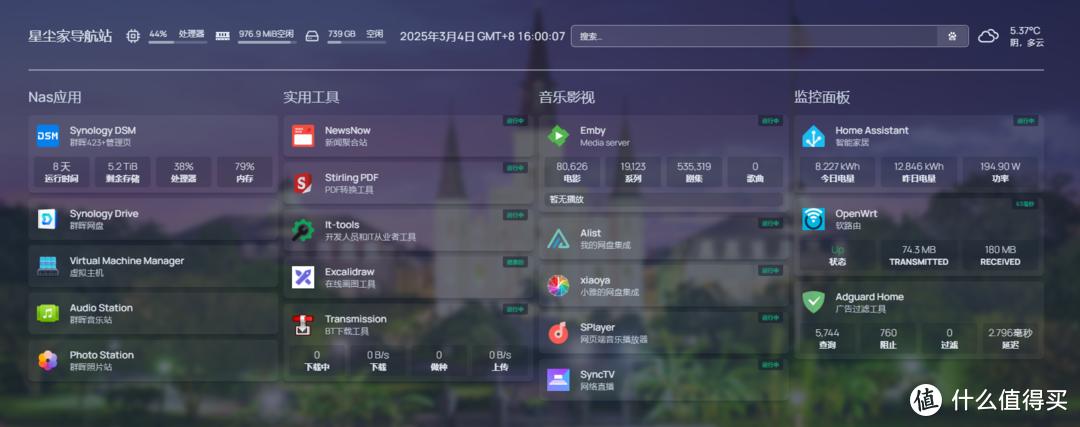
Task: Click the cloudy weather icon
Action: (988, 36)
